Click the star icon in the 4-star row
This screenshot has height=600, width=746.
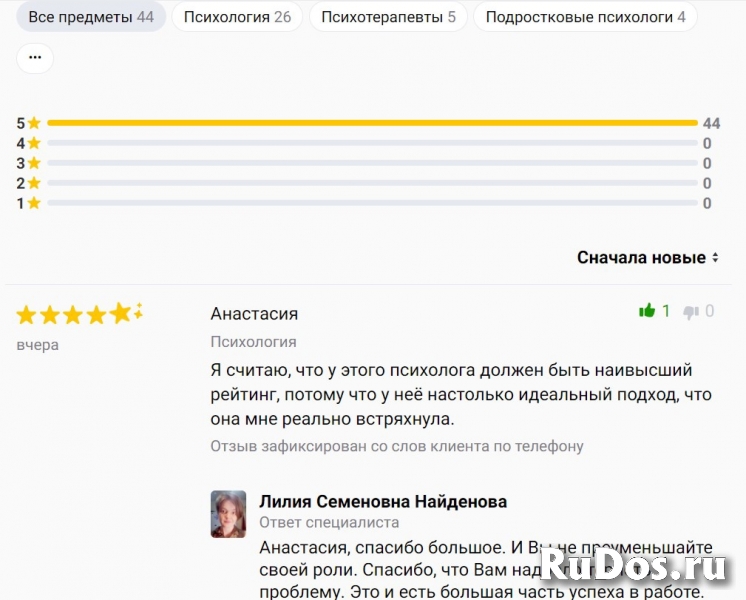[34, 143]
